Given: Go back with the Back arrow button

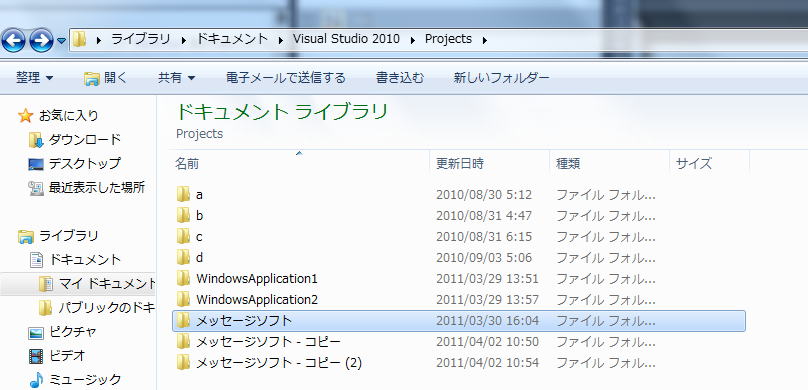Looking at the screenshot, I should tap(13, 41).
